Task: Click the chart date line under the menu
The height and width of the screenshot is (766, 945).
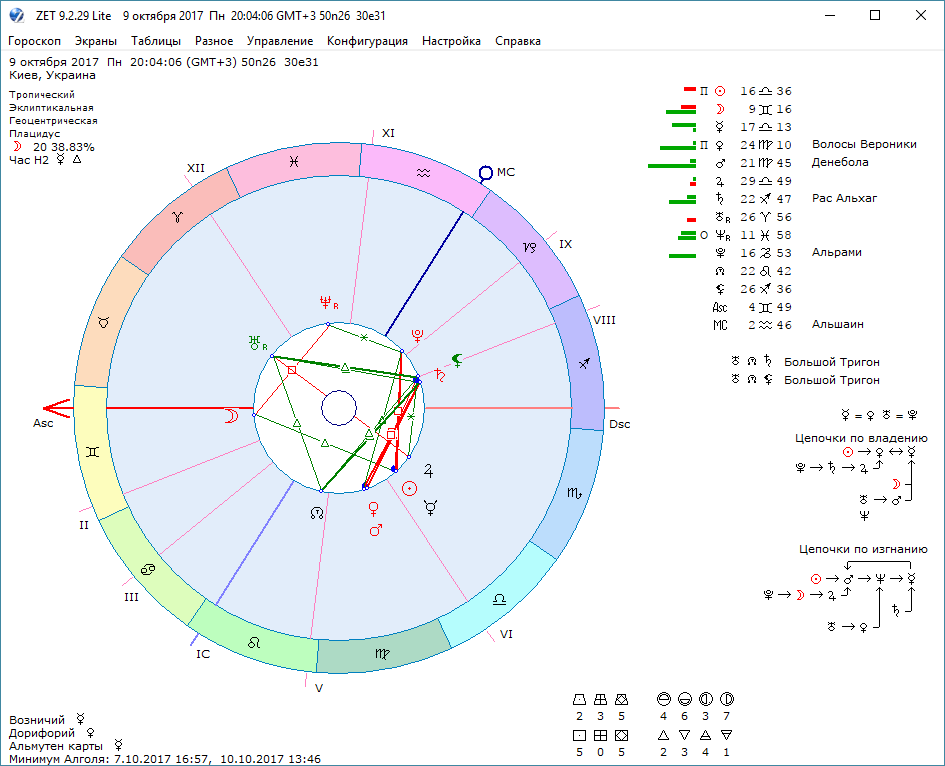Action: [164, 62]
